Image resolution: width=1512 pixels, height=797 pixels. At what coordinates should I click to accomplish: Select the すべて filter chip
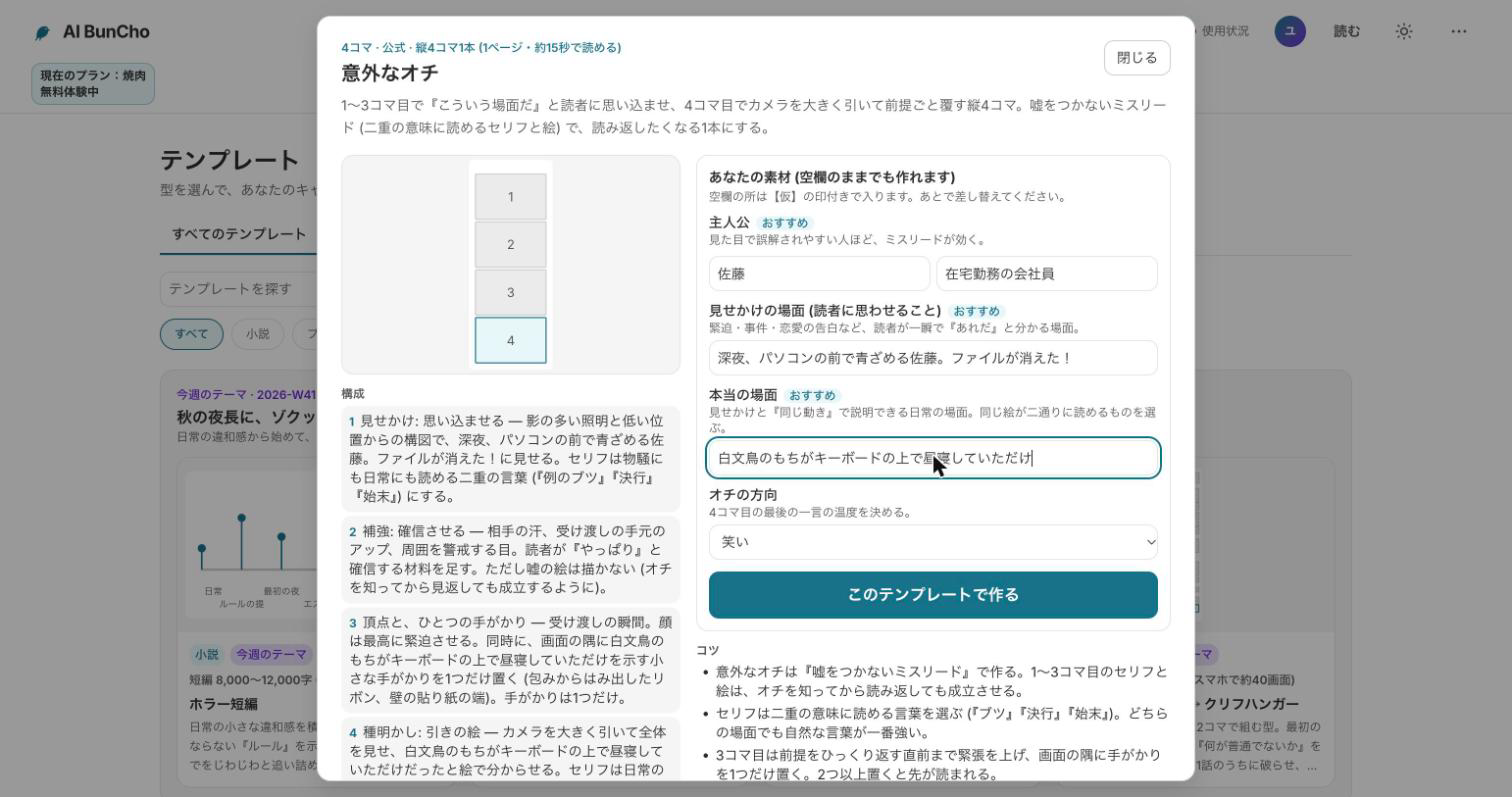point(191,334)
